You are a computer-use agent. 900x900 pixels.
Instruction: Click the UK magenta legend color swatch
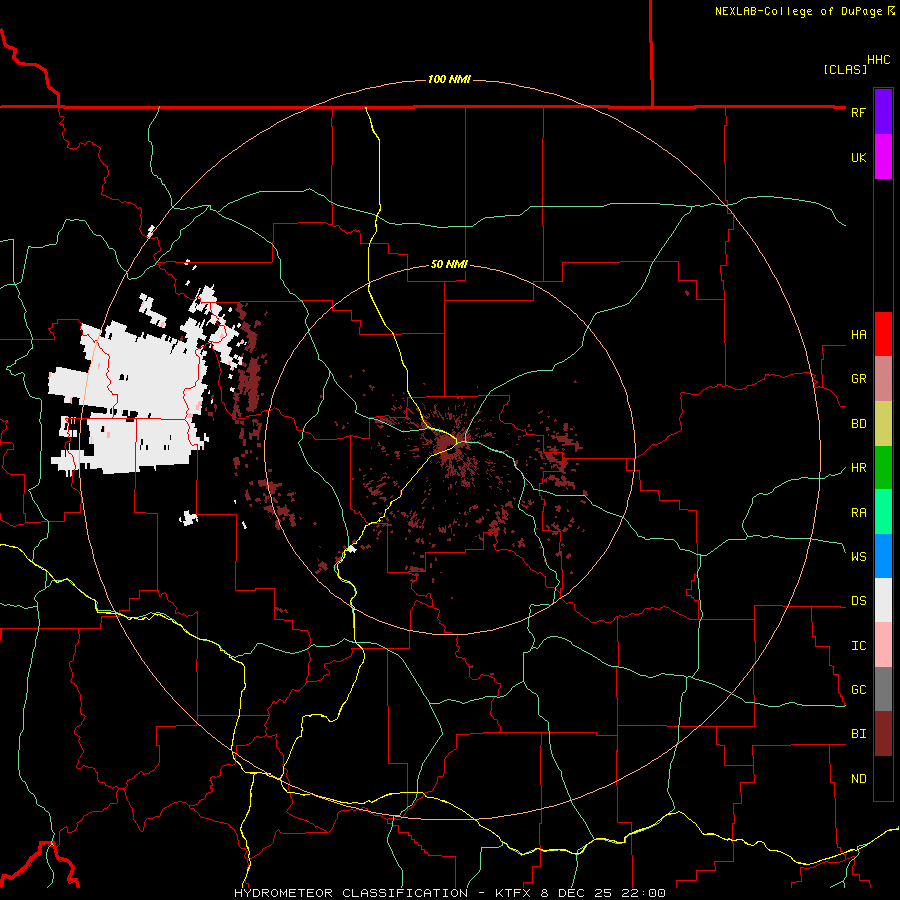point(883,157)
